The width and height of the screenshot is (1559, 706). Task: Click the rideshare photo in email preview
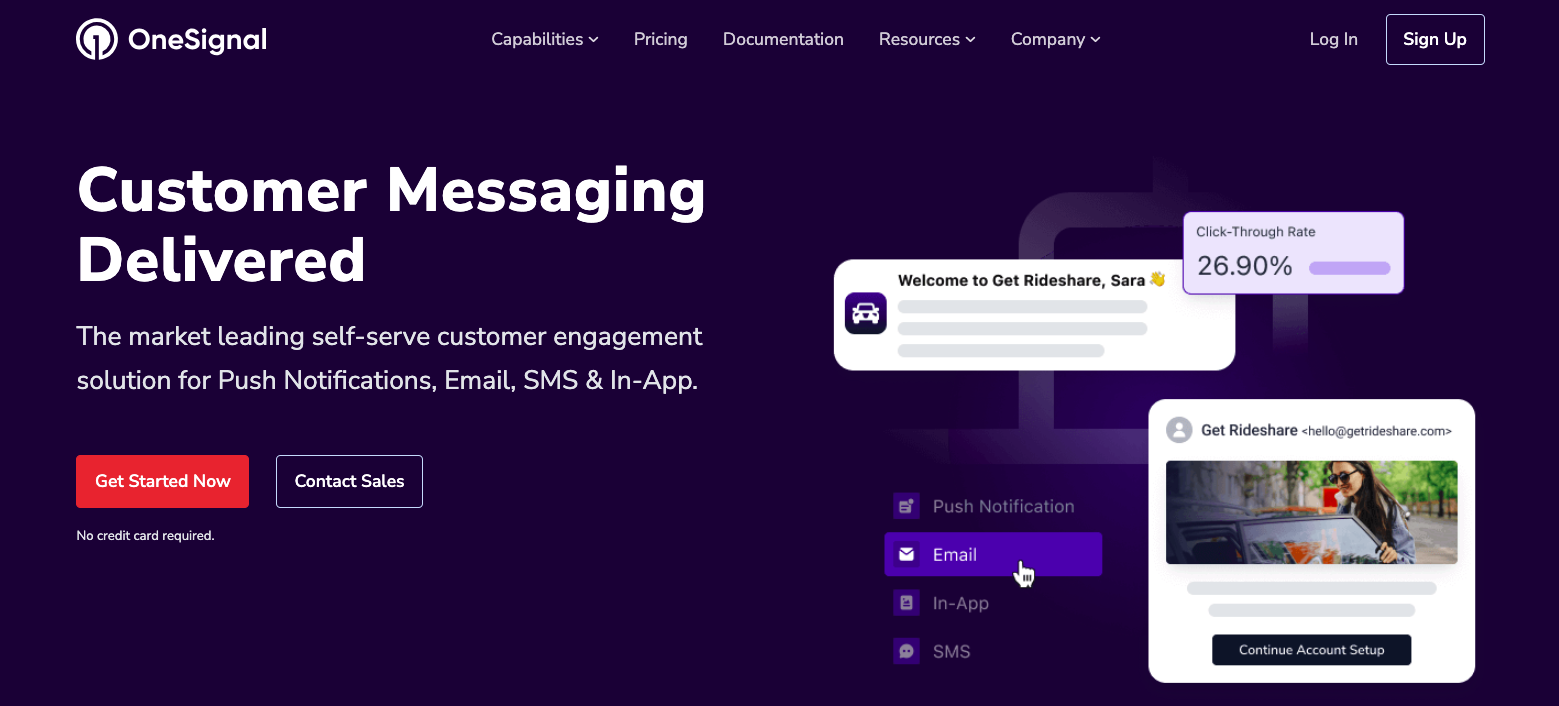coord(1311,512)
